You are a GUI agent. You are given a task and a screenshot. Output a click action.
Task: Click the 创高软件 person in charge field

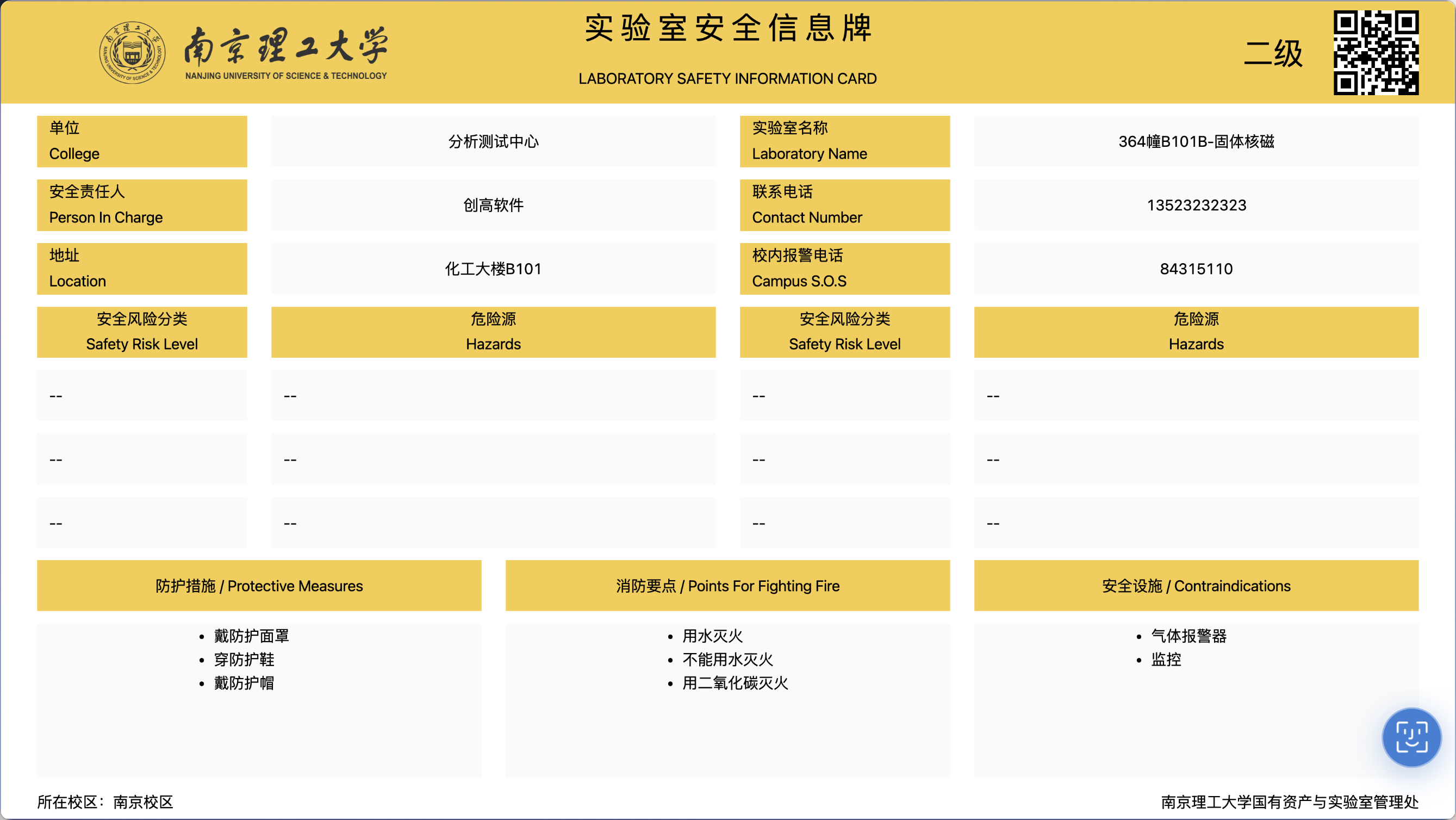tap(493, 205)
